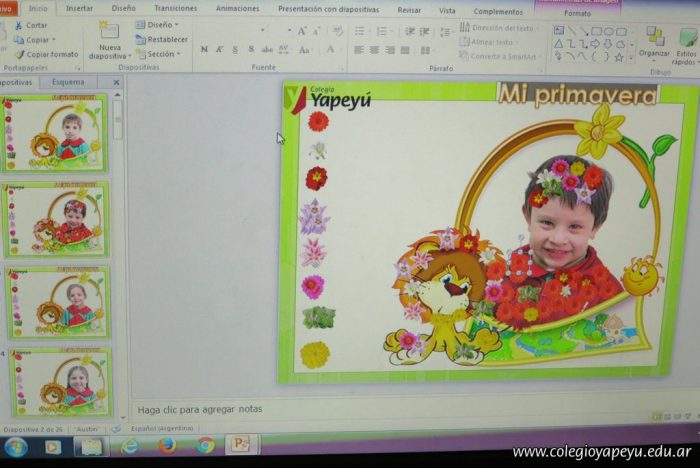This screenshot has width=700, height=468.
Task: Click the Chrome icon in taskbar
Action: [205, 446]
